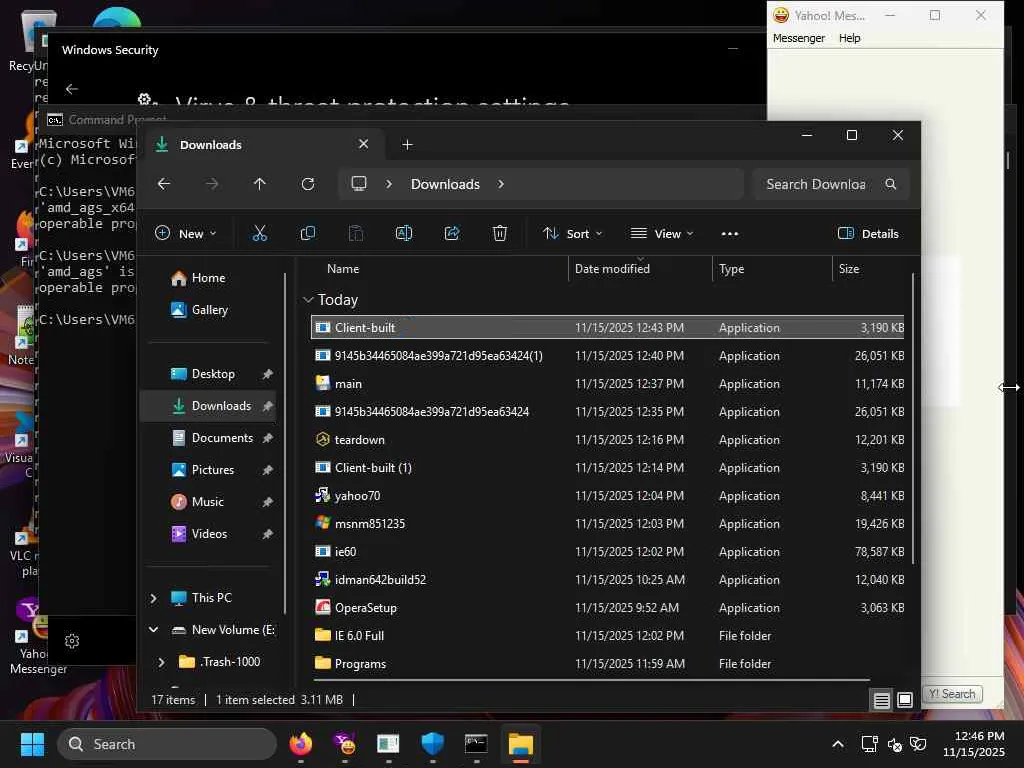
Task: Open Documents in navigation pane
Action: point(222,438)
